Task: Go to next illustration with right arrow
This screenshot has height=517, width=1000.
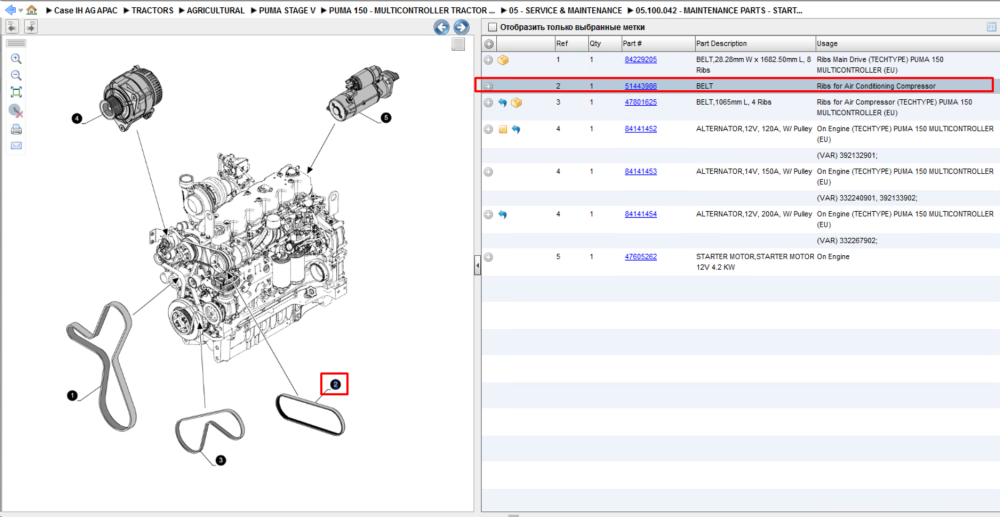Action: click(461, 27)
